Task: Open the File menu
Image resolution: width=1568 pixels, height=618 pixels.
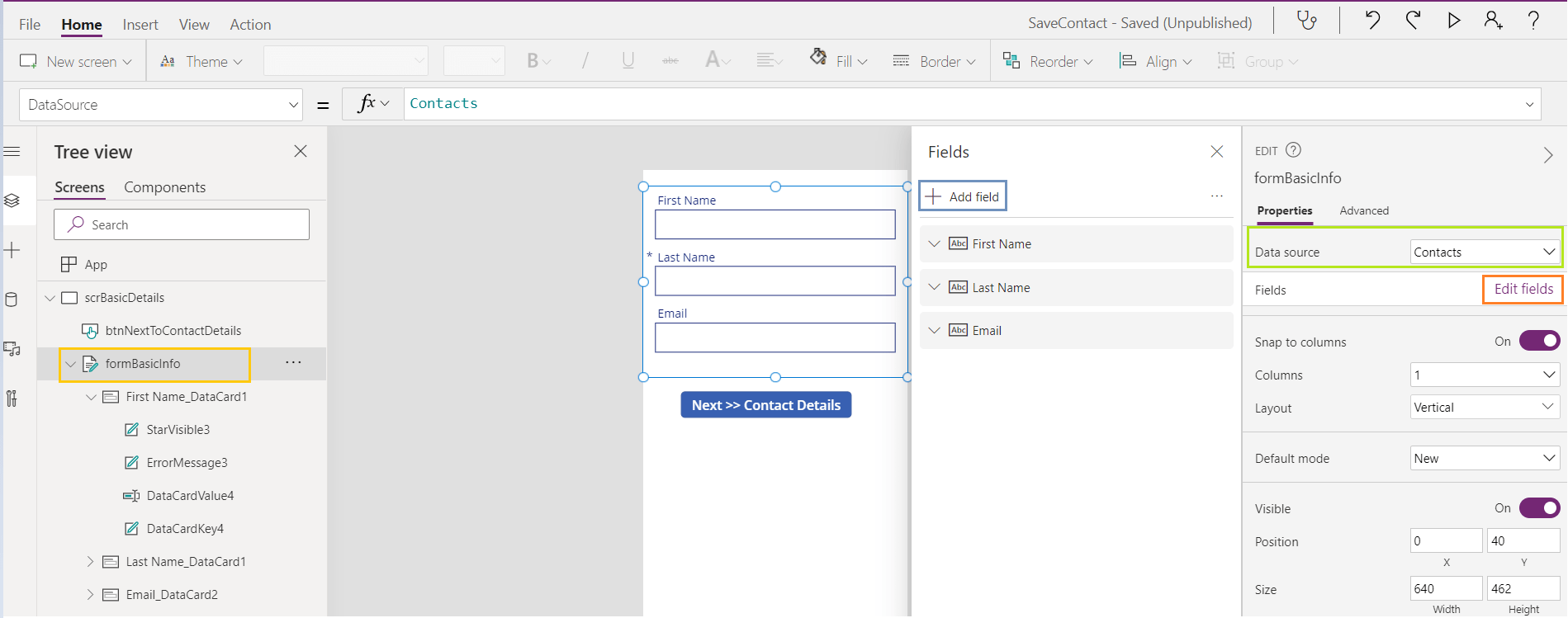Action: click(x=30, y=25)
